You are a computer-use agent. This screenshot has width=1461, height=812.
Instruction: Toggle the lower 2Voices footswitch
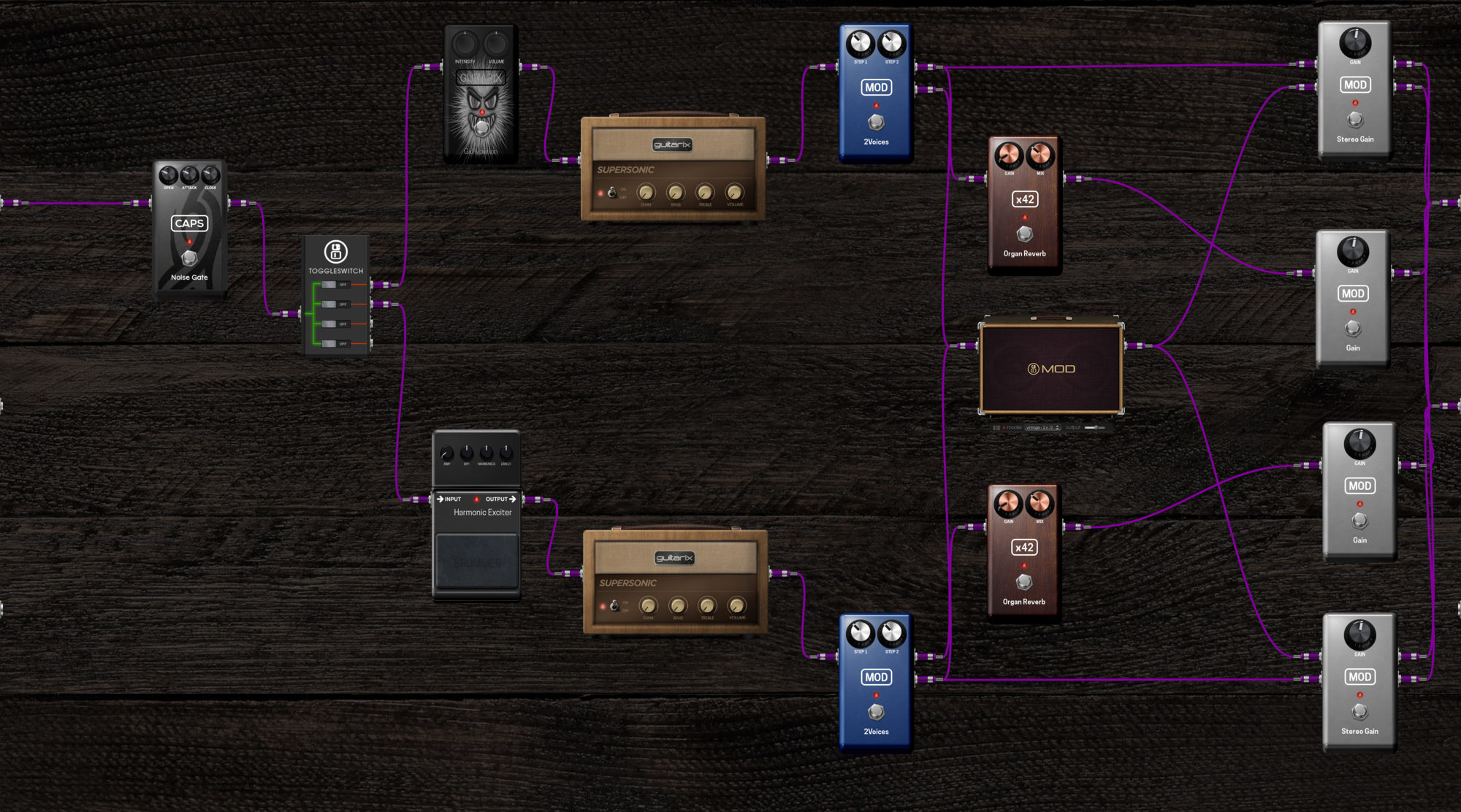[x=876, y=711]
